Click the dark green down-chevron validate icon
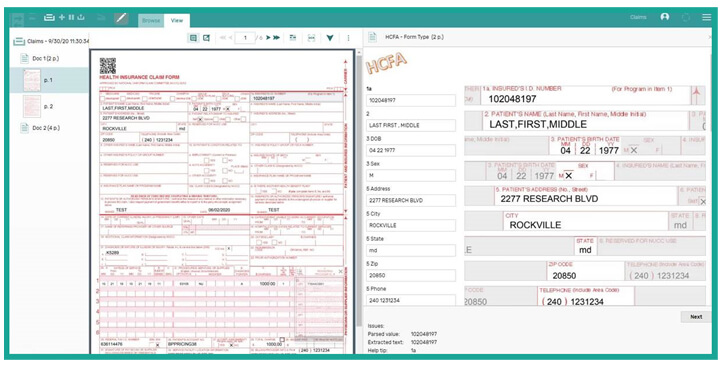This screenshot has height=366, width=722. click(330, 38)
